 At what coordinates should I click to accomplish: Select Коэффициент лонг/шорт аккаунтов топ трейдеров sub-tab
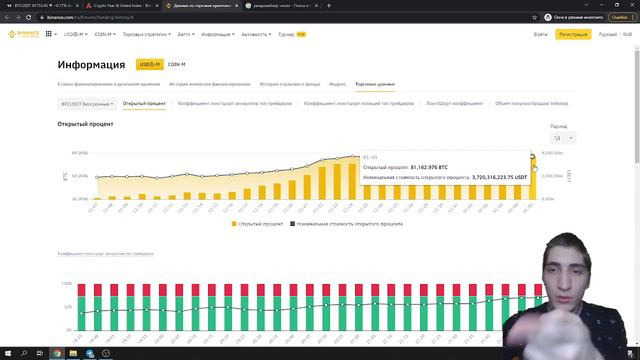point(235,104)
